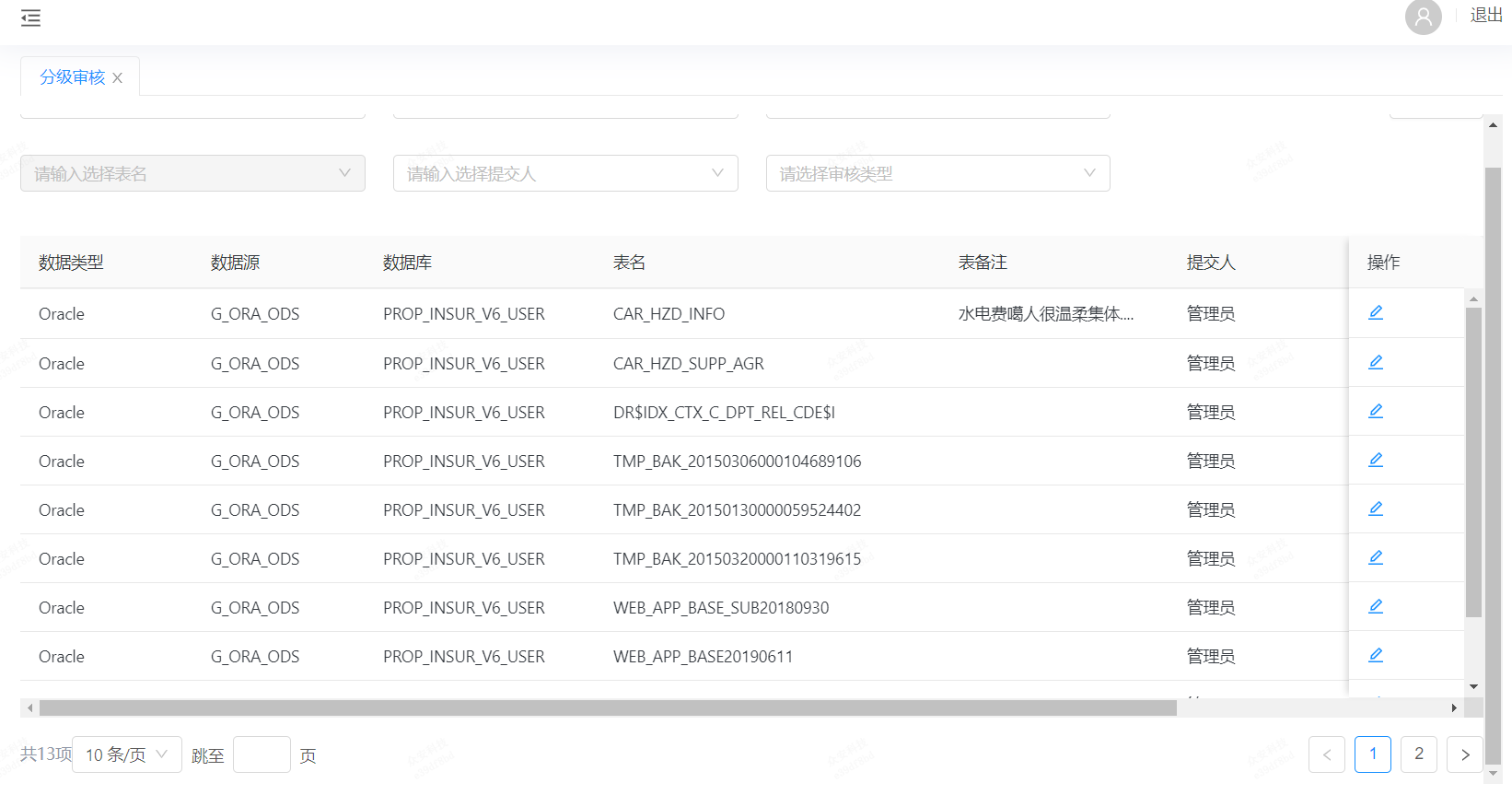Viewport: 1512px width, 795px height.
Task: Go to next page arrow
Action: click(1465, 754)
